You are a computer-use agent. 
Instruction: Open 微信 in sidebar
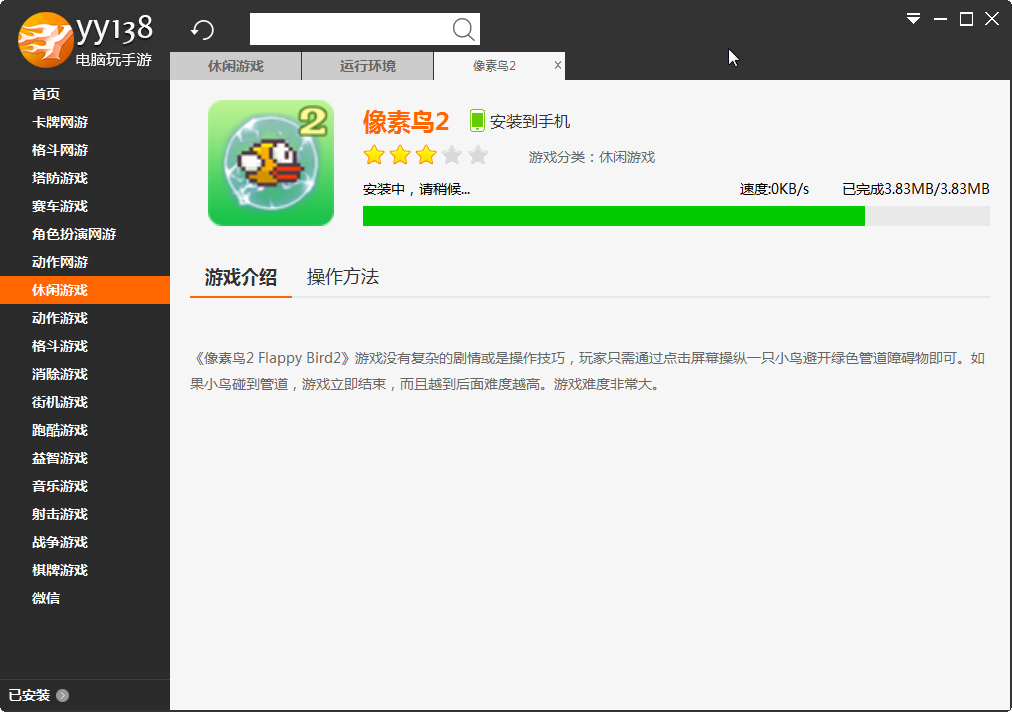click(46, 598)
